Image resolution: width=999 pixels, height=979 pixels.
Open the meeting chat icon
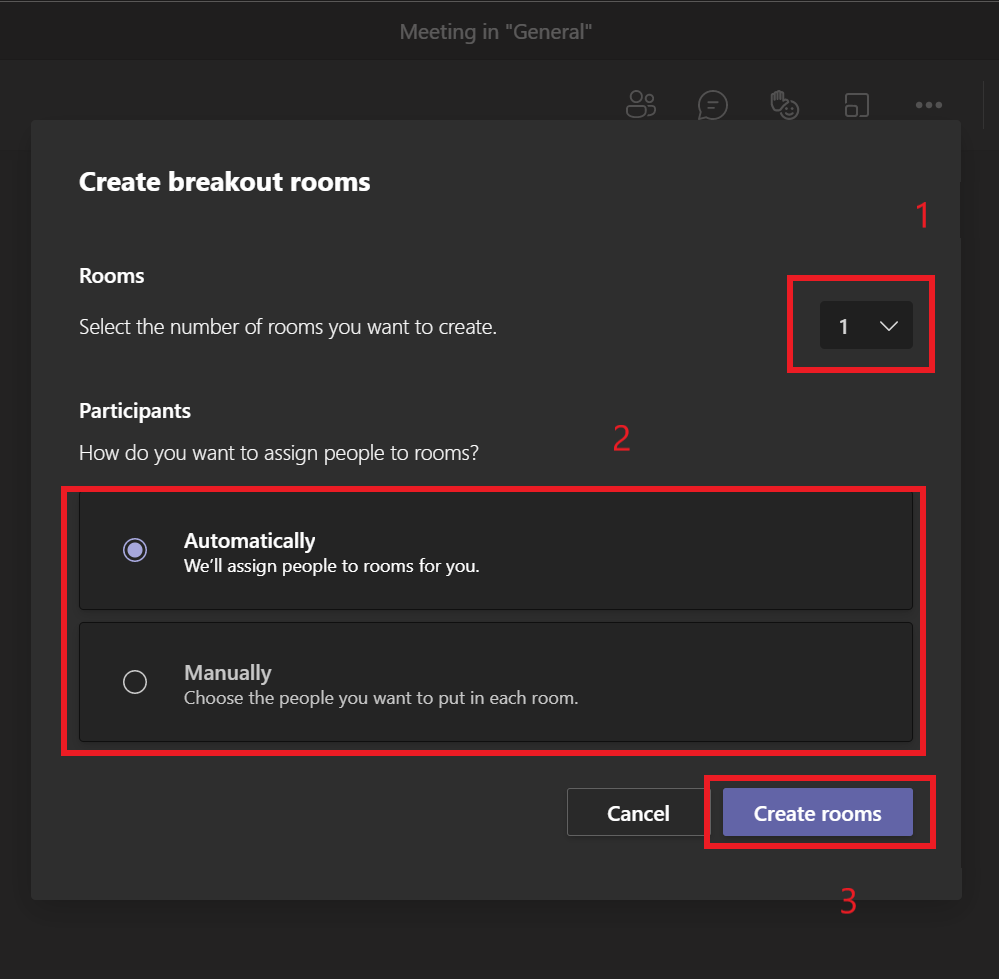[712, 105]
